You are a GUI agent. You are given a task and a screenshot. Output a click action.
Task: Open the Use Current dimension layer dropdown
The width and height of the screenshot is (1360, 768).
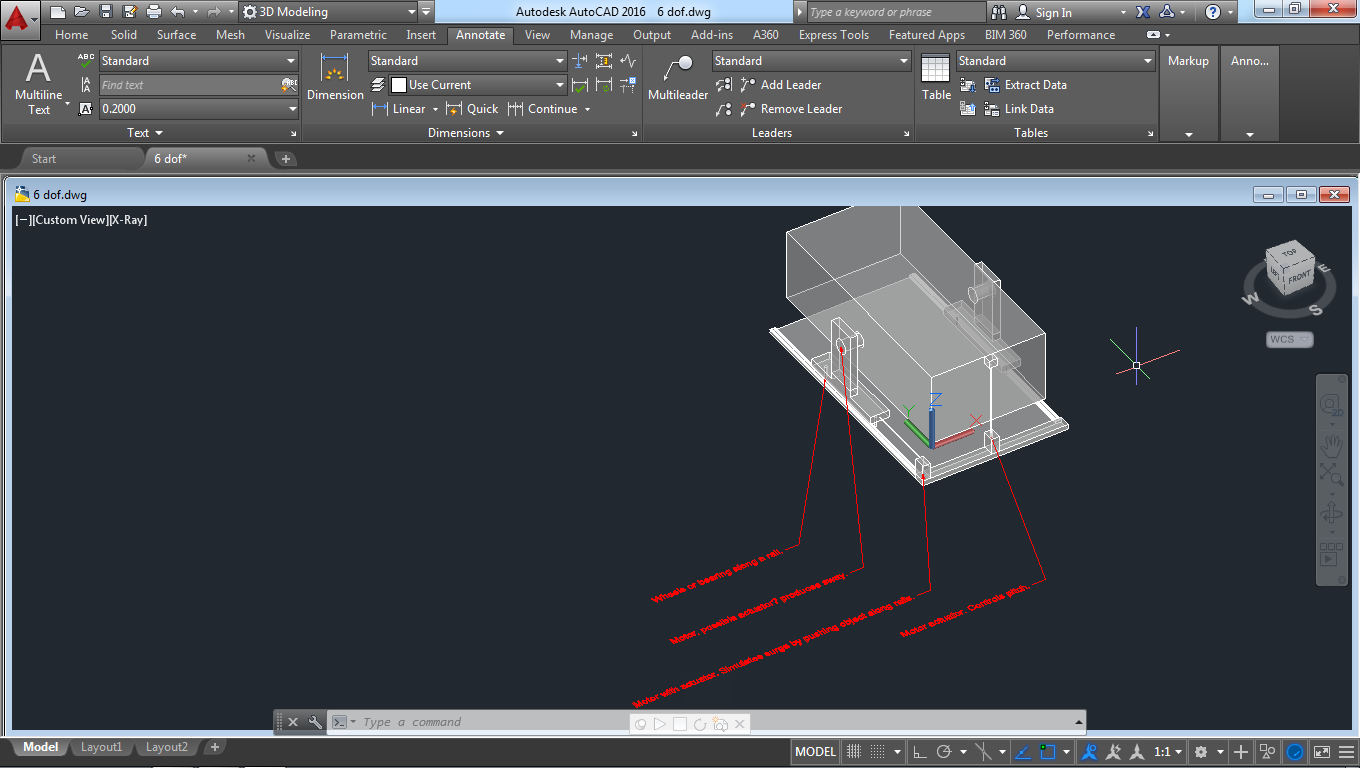click(x=477, y=85)
